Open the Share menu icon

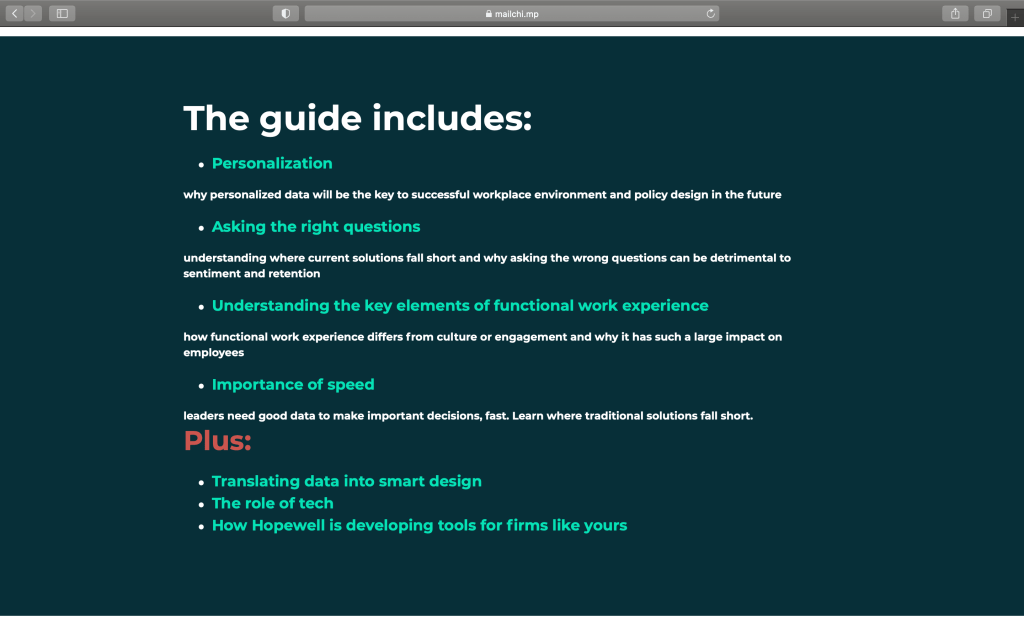(x=955, y=13)
